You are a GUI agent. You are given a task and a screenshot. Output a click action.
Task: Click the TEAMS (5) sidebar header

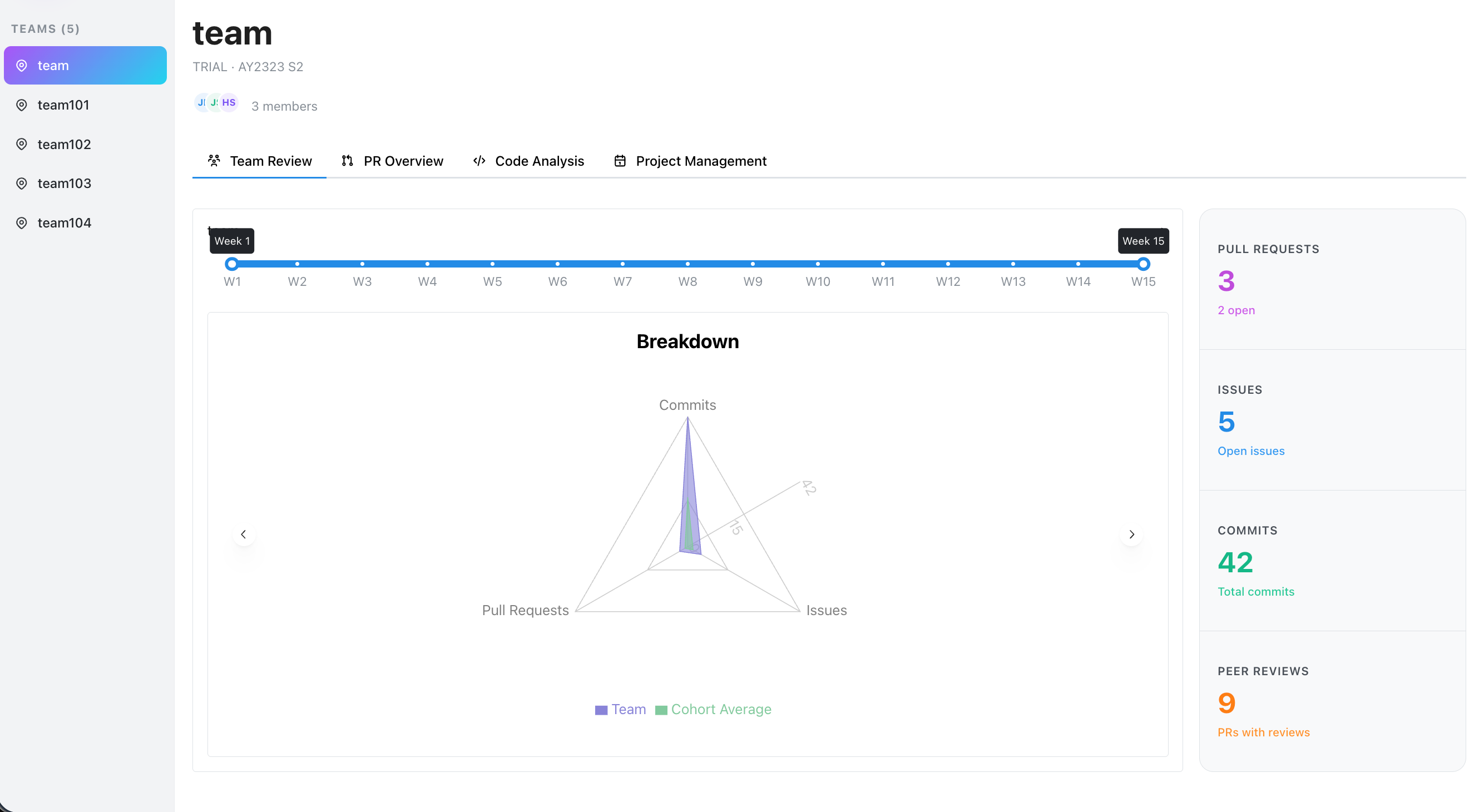(45, 28)
